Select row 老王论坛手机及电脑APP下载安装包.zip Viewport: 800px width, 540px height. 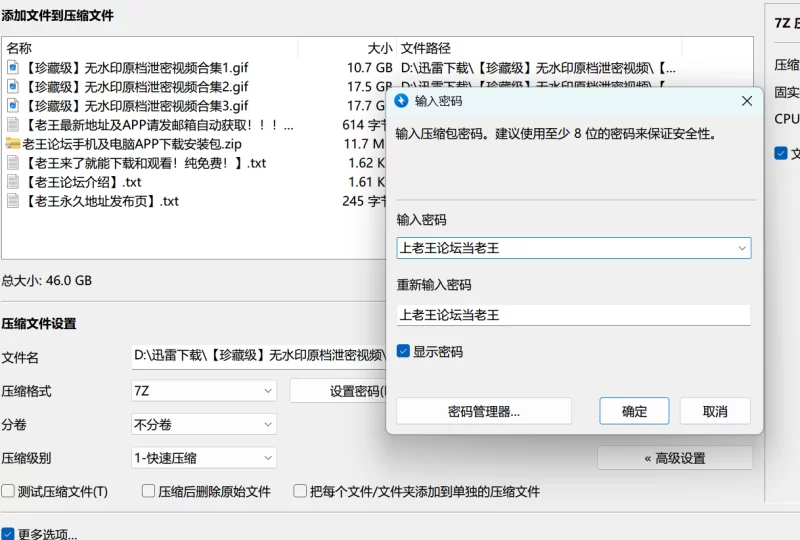pyautogui.click(x=194, y=143)
